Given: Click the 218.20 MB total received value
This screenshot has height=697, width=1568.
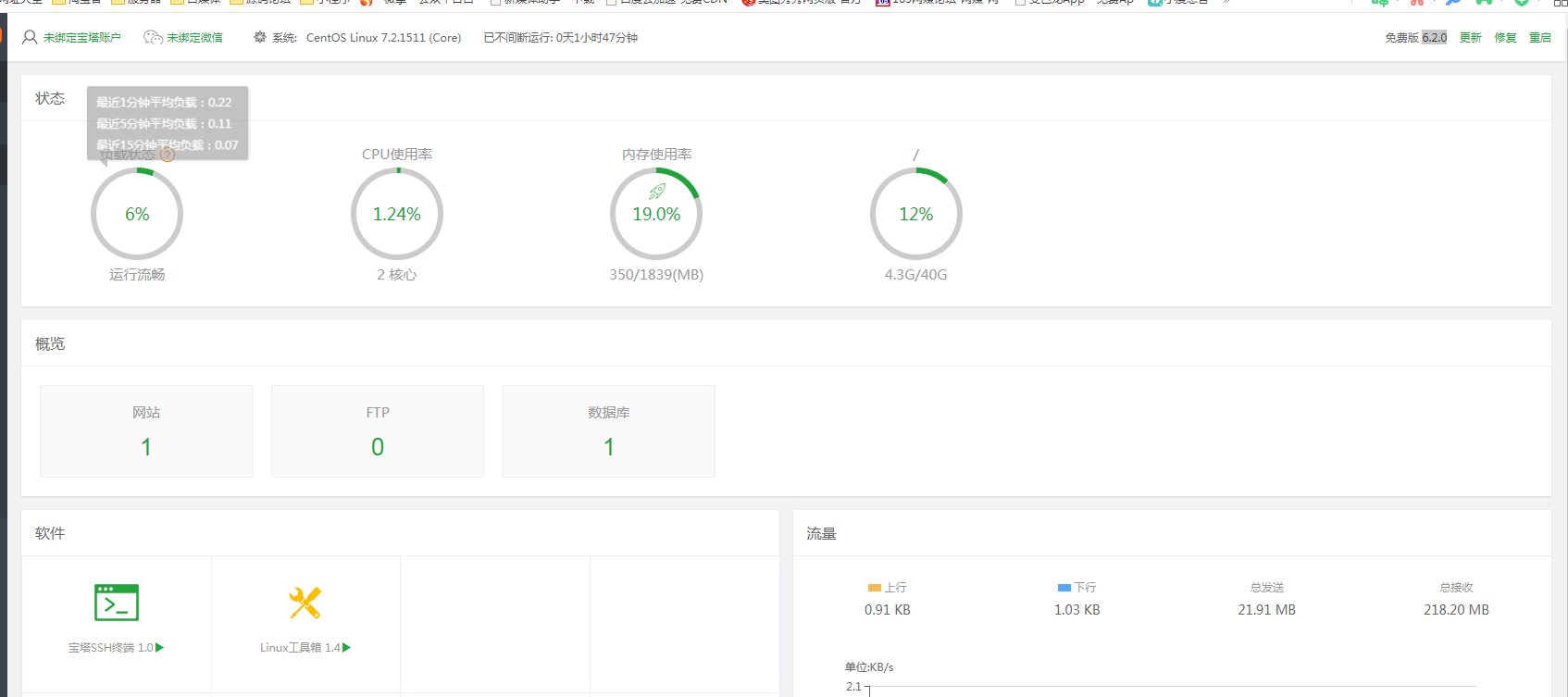Looking at the screenshot, I should coord(1457,610).
